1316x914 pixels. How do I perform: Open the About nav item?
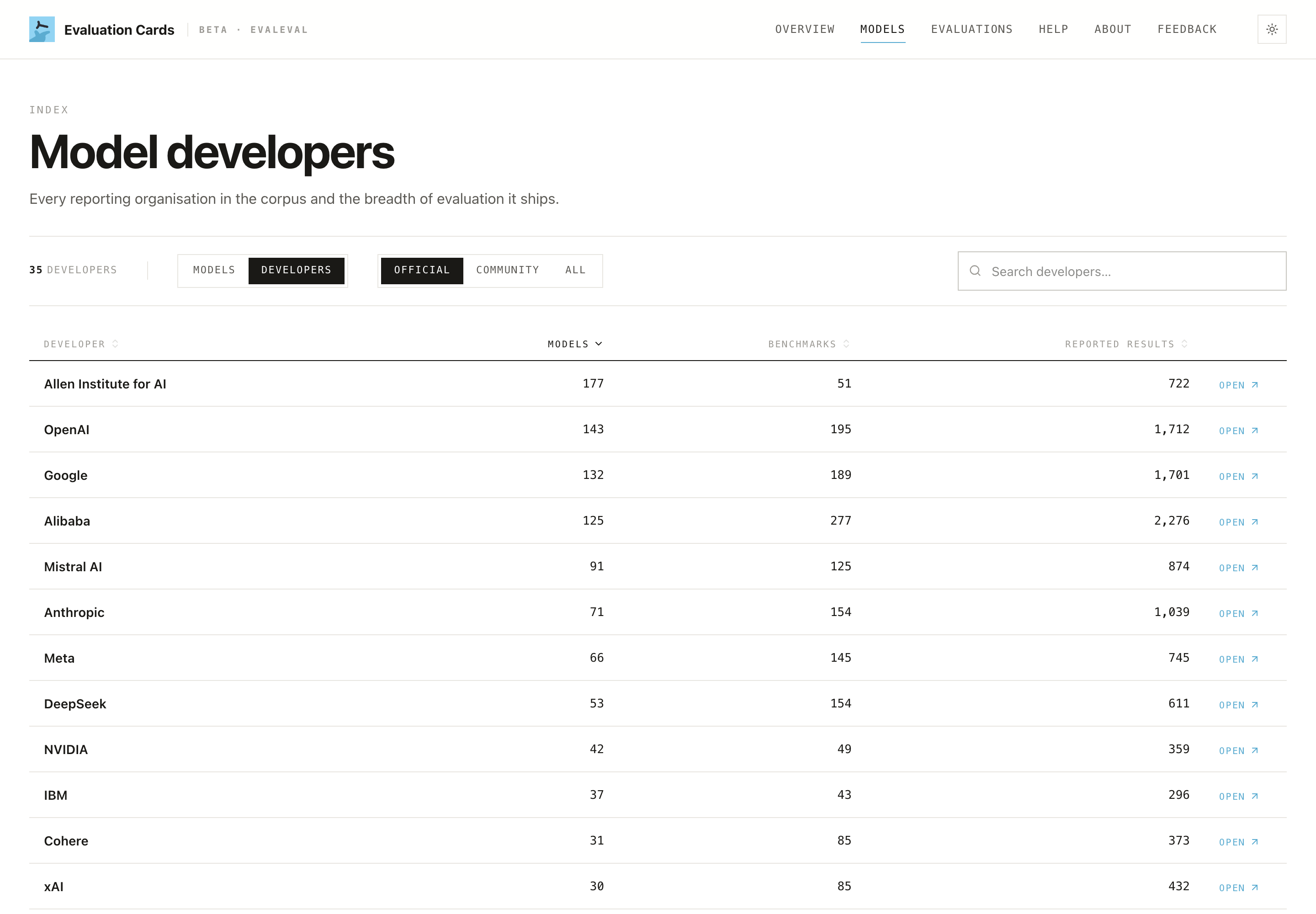1113,29
